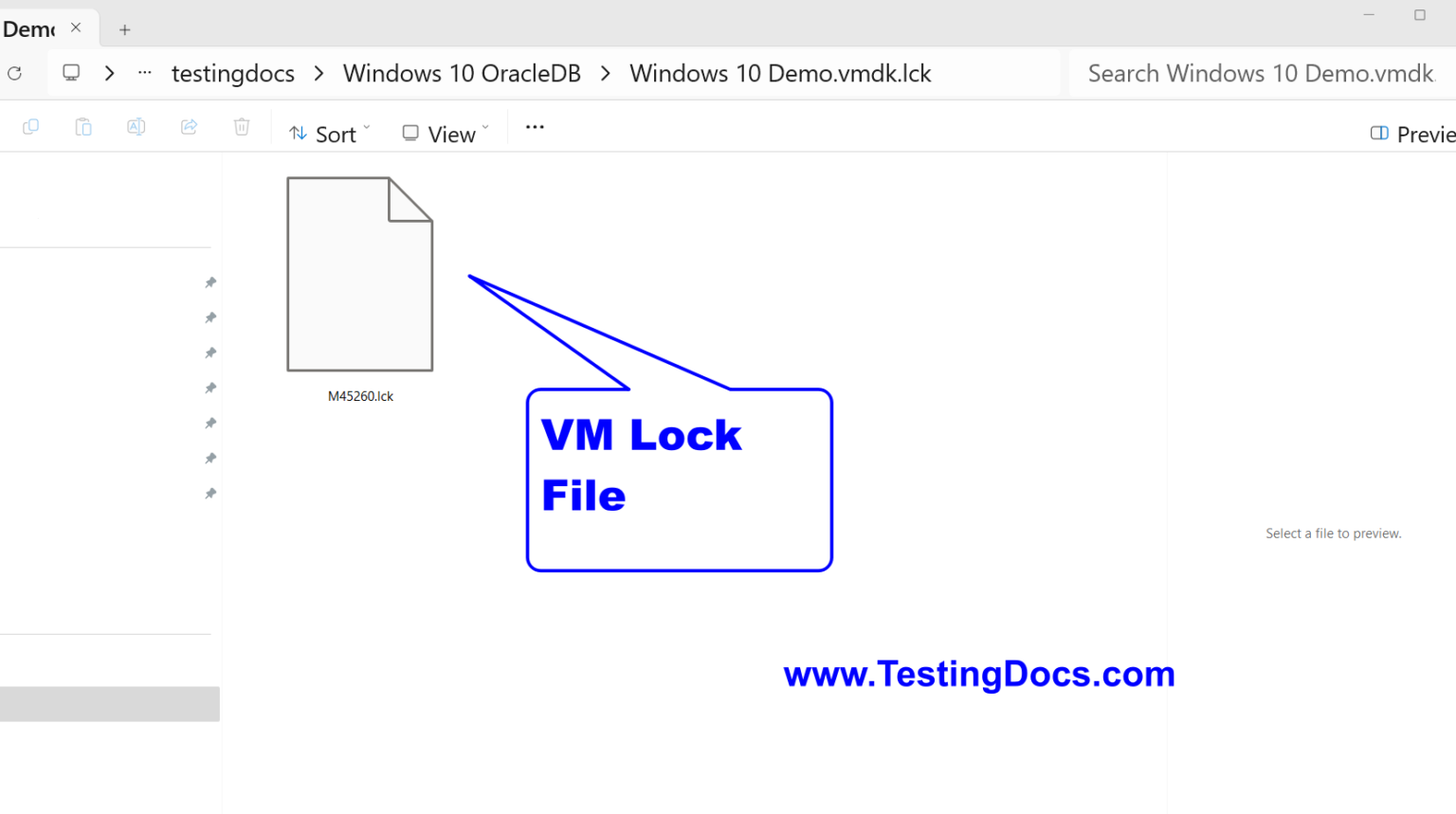Screen dimensions: 1456x814
Task: Select the M45260.lck file
Action: pos(360,275)
